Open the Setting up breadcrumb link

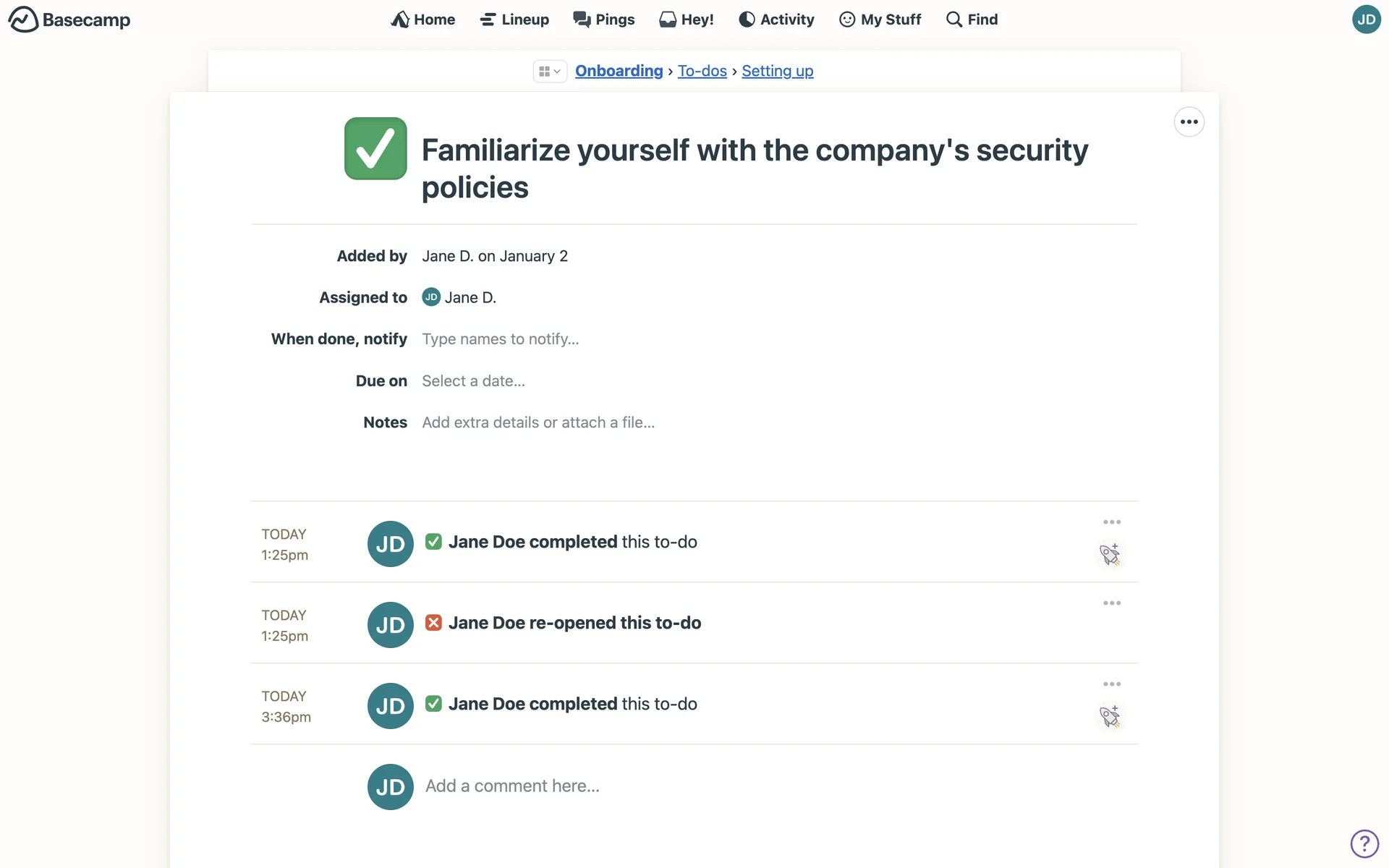tap(777, 71)
